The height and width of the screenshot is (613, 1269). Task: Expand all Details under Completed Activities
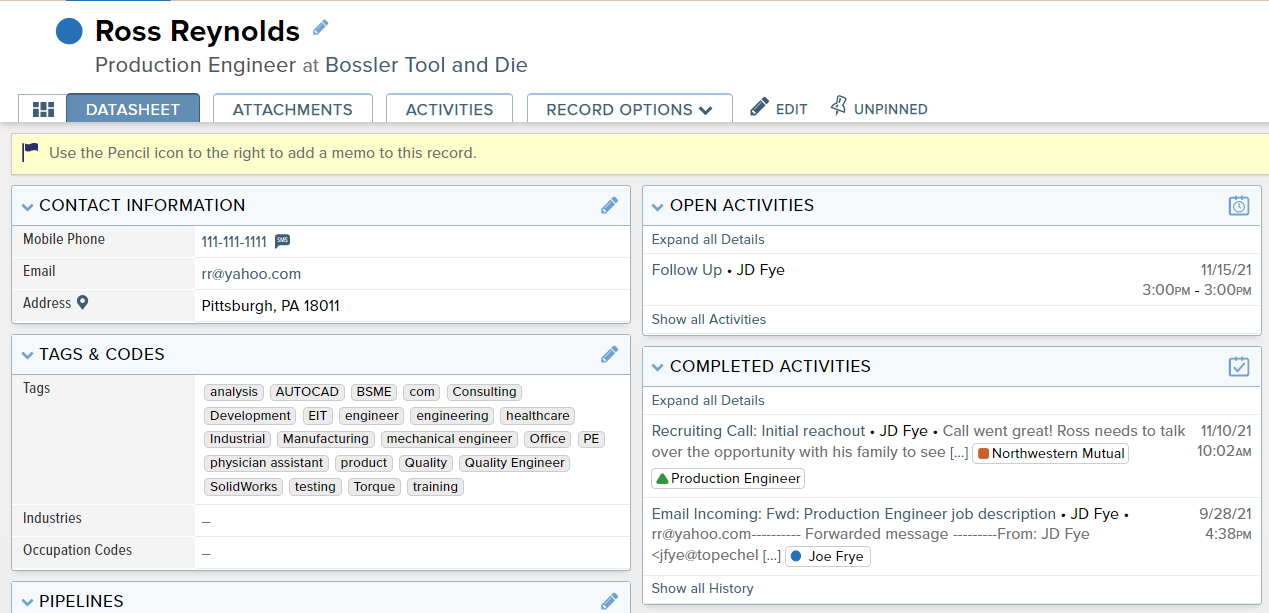pyautogui.click(x=708, y=400)
